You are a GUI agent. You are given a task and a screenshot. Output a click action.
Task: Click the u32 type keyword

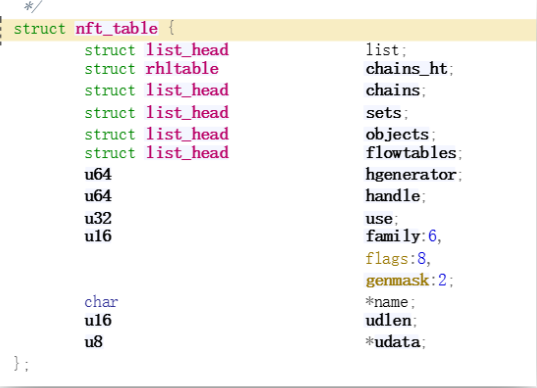98,218
